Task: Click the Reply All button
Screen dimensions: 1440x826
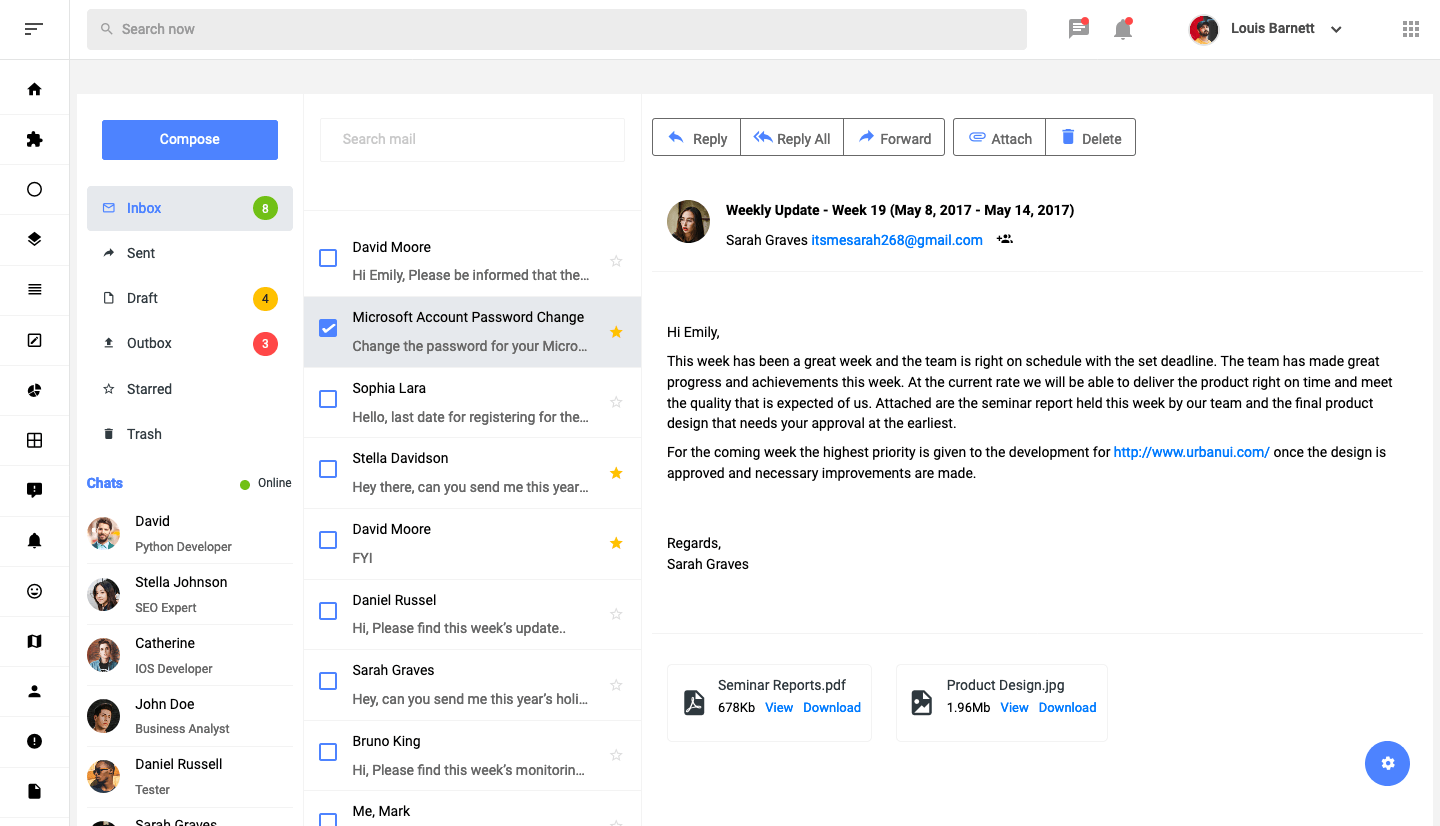Action: tap(792, 138)
